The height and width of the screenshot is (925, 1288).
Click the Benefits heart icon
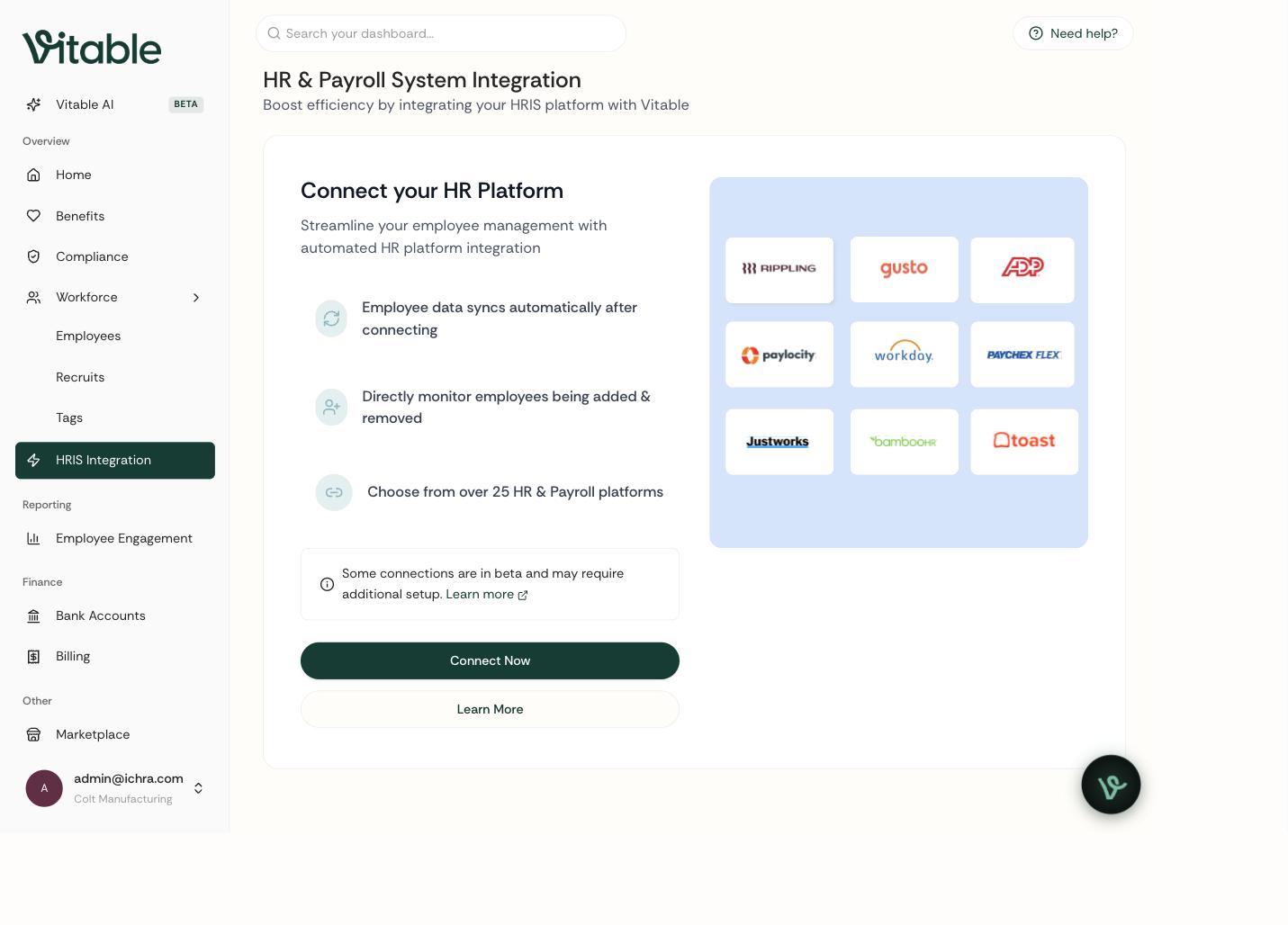pyautogui.click(x=33, y=216)
